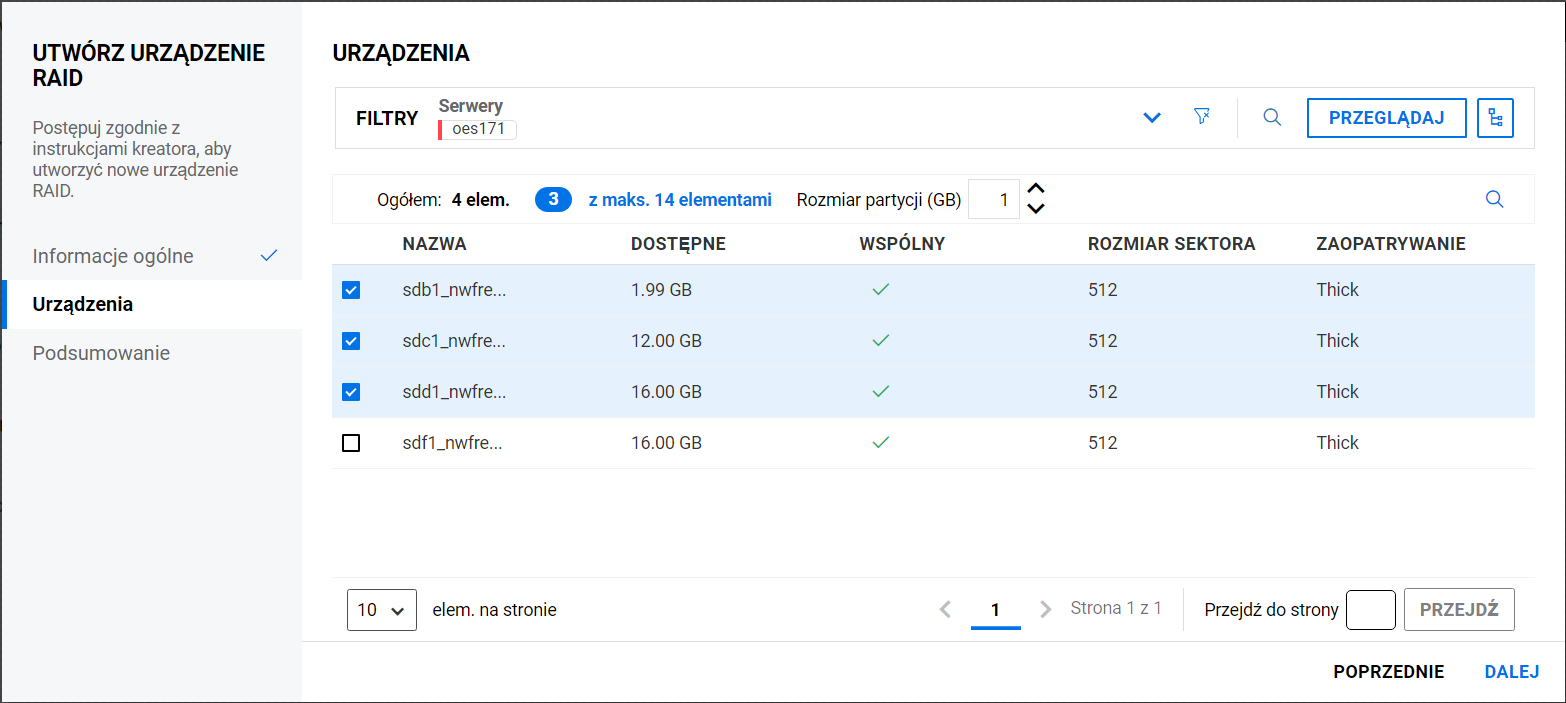1566x703 pixels.
Task: Open the Informacje ogólne wizard step
Action: click(113, 256)
